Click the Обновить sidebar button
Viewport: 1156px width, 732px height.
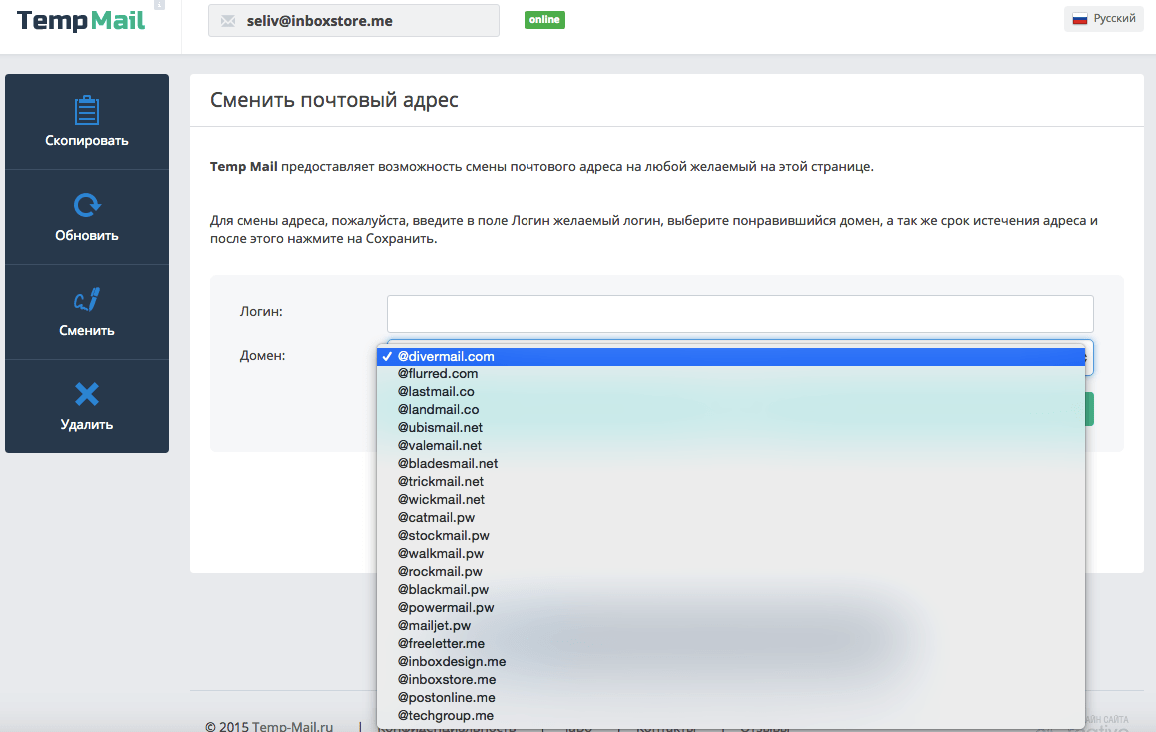87,217
